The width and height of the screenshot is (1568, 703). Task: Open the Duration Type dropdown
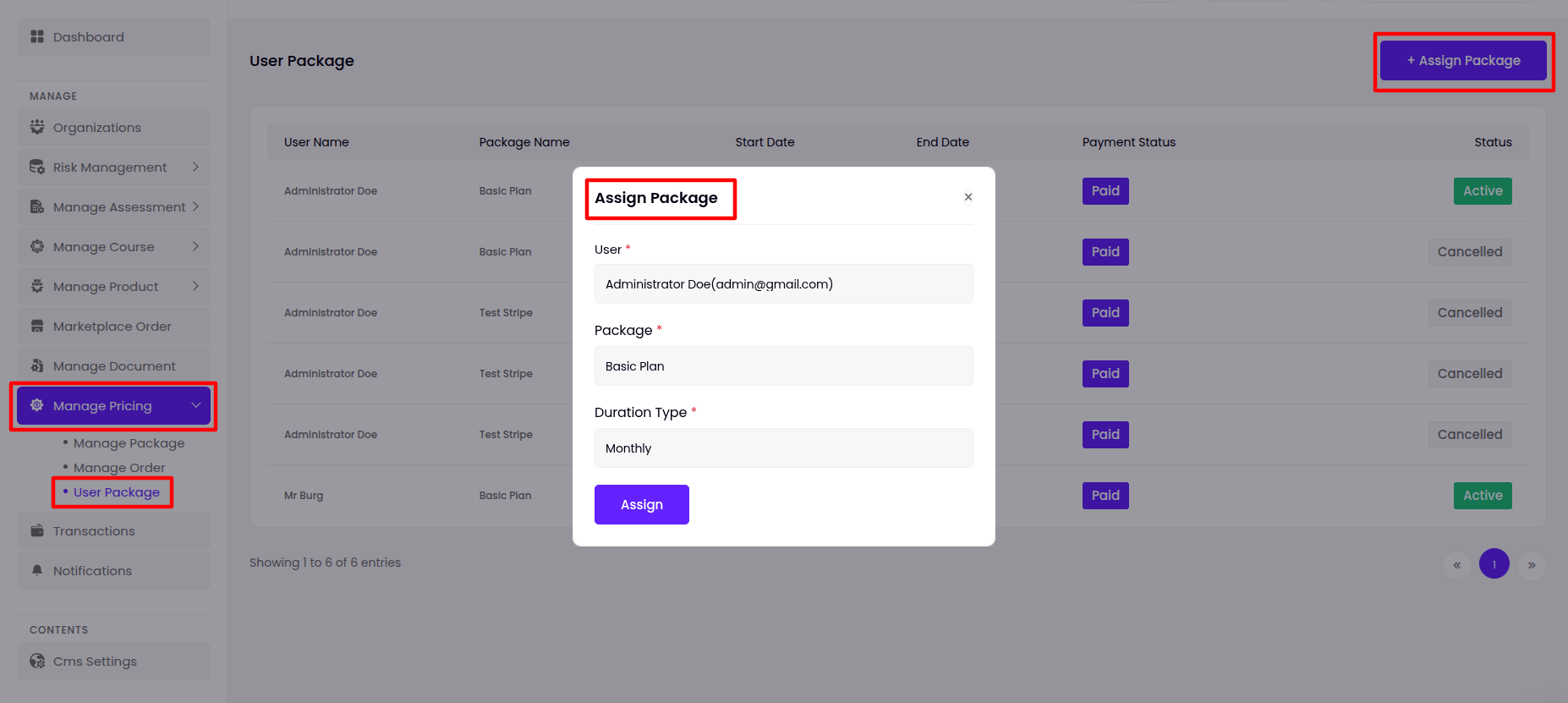point(783,448)
